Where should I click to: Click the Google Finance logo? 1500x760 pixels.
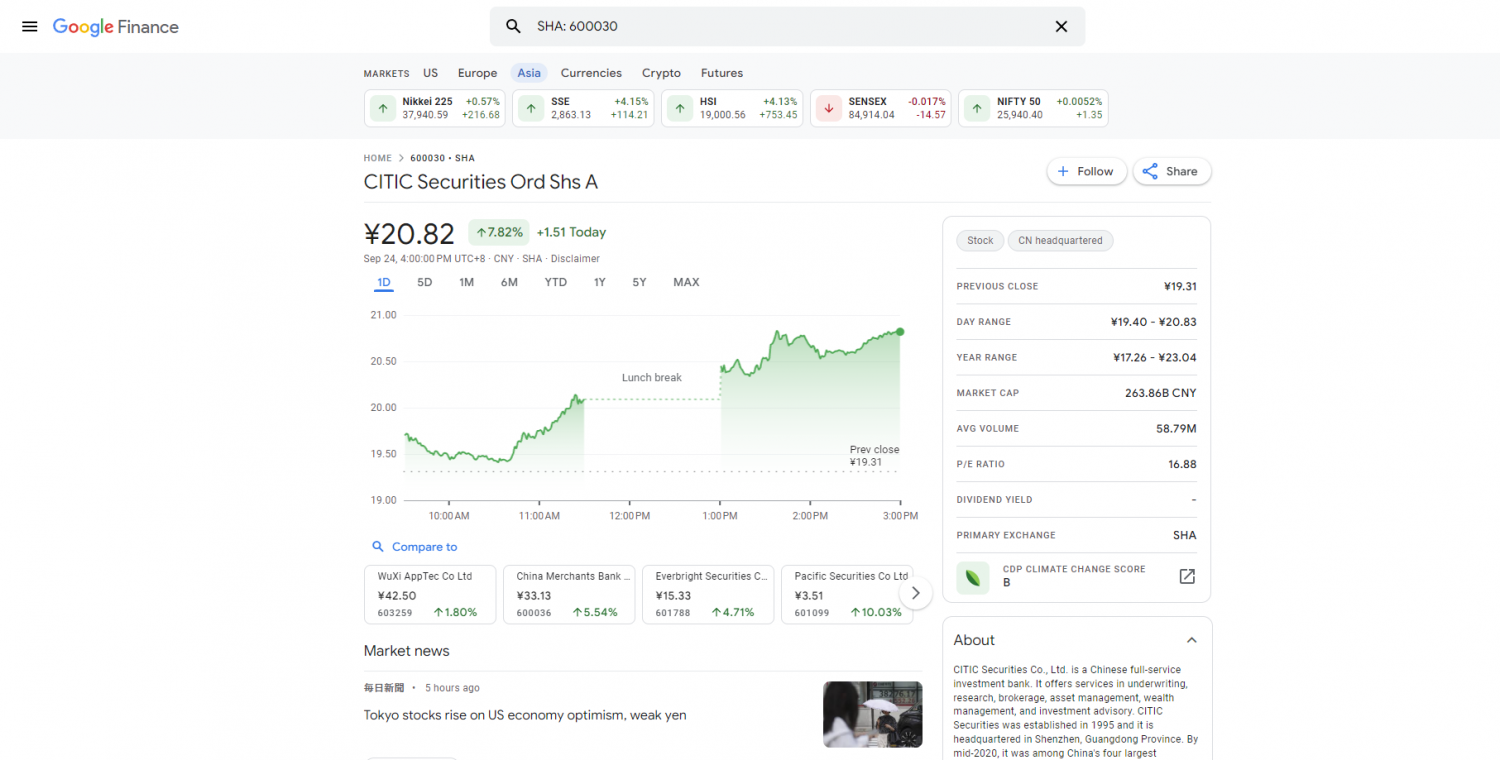116,27
